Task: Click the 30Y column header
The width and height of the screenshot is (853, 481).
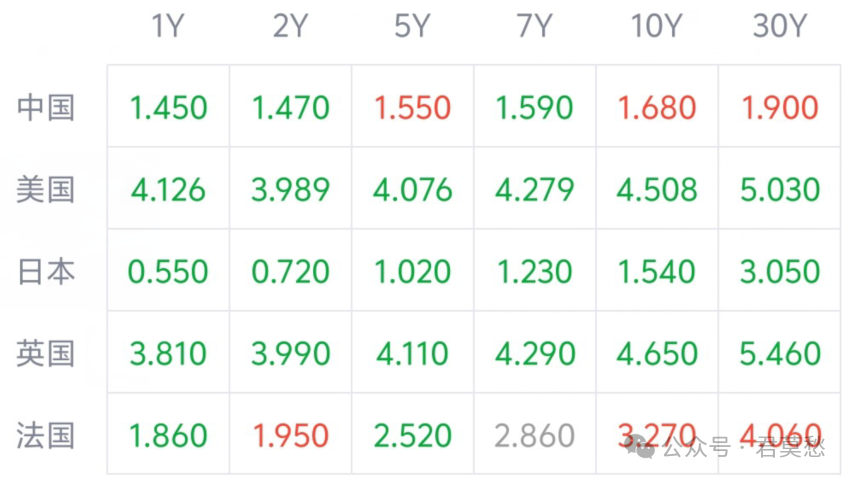Action: 779,27
